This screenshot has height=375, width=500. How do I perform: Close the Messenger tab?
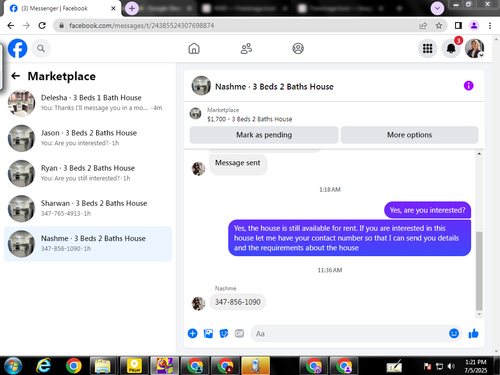click(113, 8)
